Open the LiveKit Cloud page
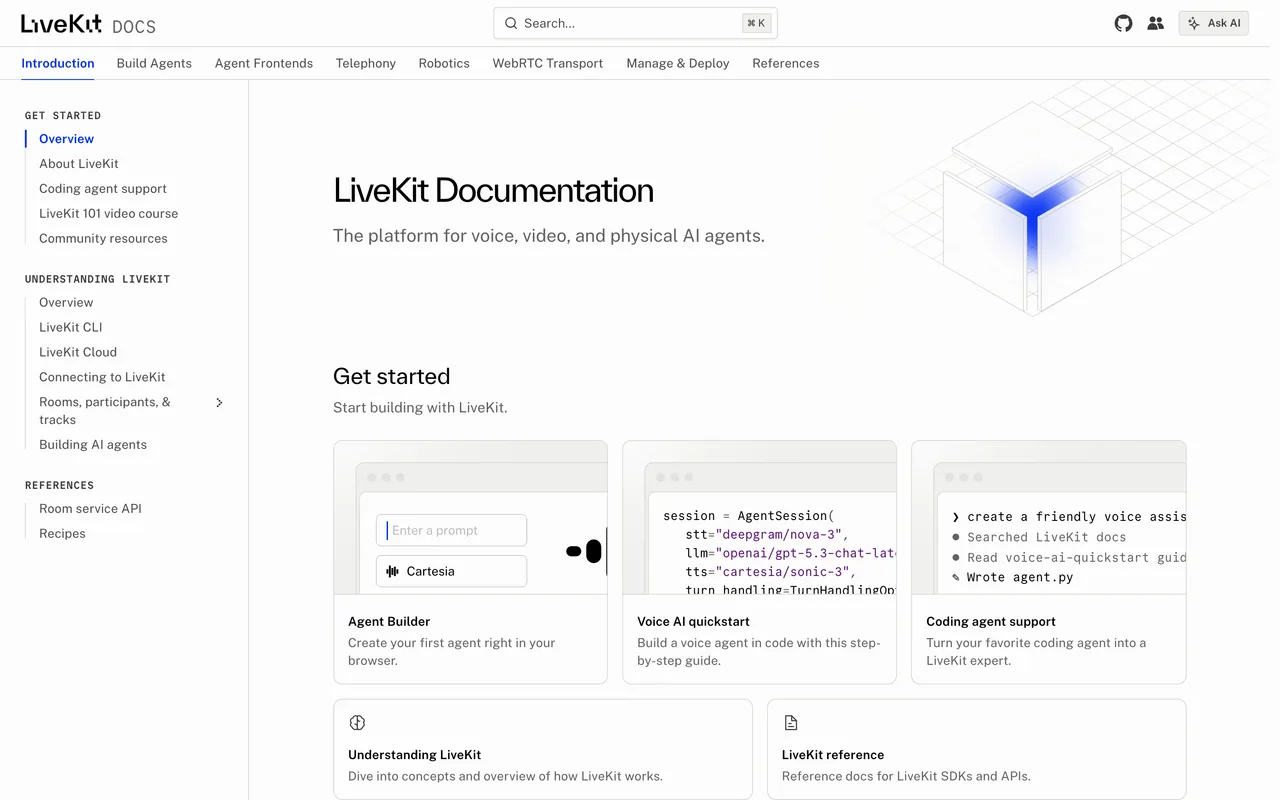 pyautogui.click(x=78, y=353)
